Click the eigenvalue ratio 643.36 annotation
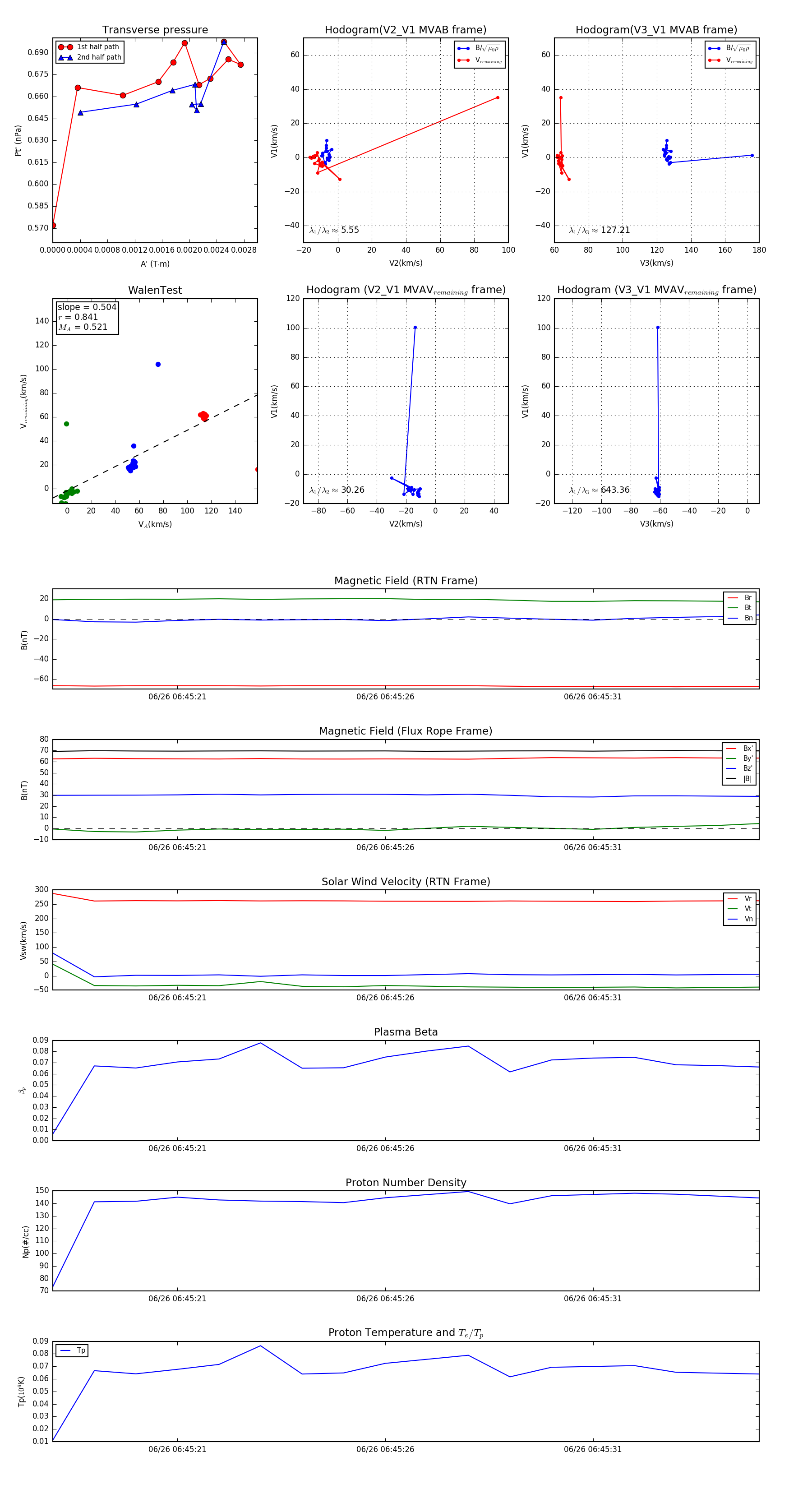The height and width of the screenshot is (1489, 812). (x=600, y=490)
